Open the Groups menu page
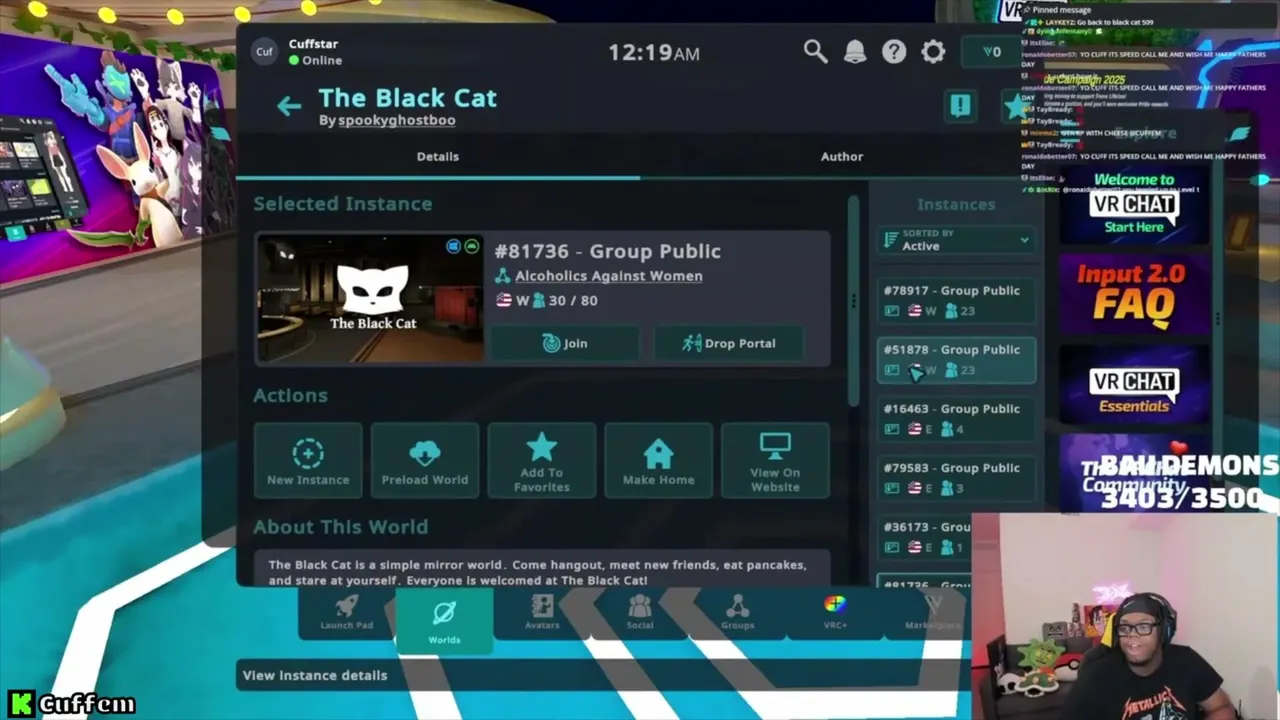This screenshot has height=720, width=1280. (x=738, y=613)
